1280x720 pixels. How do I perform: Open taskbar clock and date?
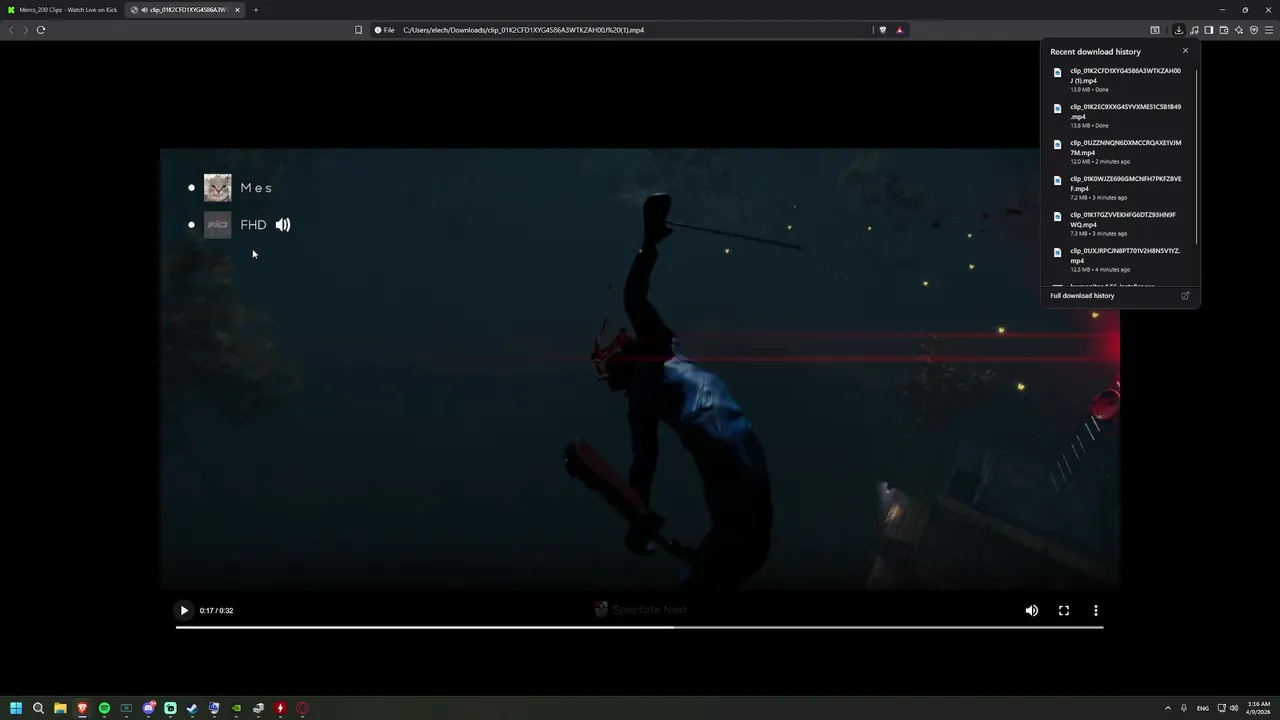pos(1258,708)
